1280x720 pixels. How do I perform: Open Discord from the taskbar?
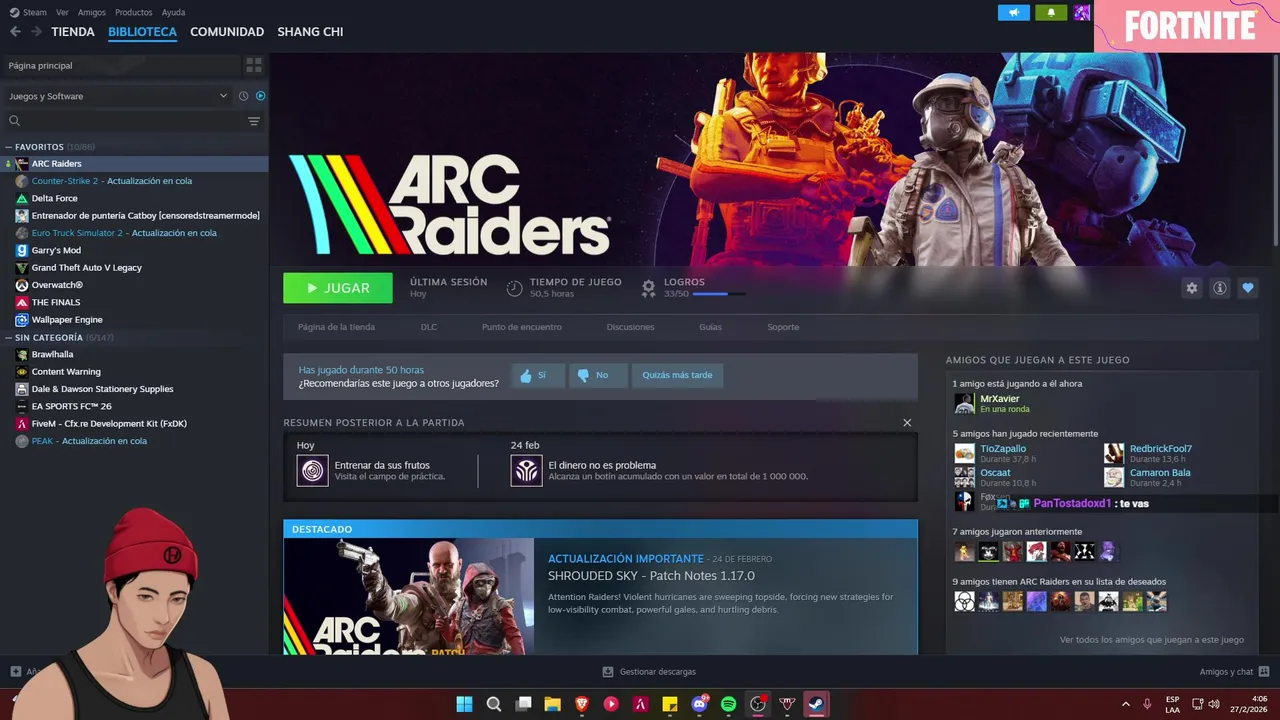pos(699,704)
